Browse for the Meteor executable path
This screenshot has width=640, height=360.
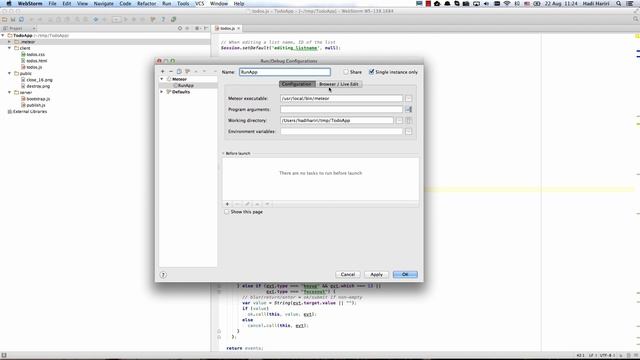[409, 98]
